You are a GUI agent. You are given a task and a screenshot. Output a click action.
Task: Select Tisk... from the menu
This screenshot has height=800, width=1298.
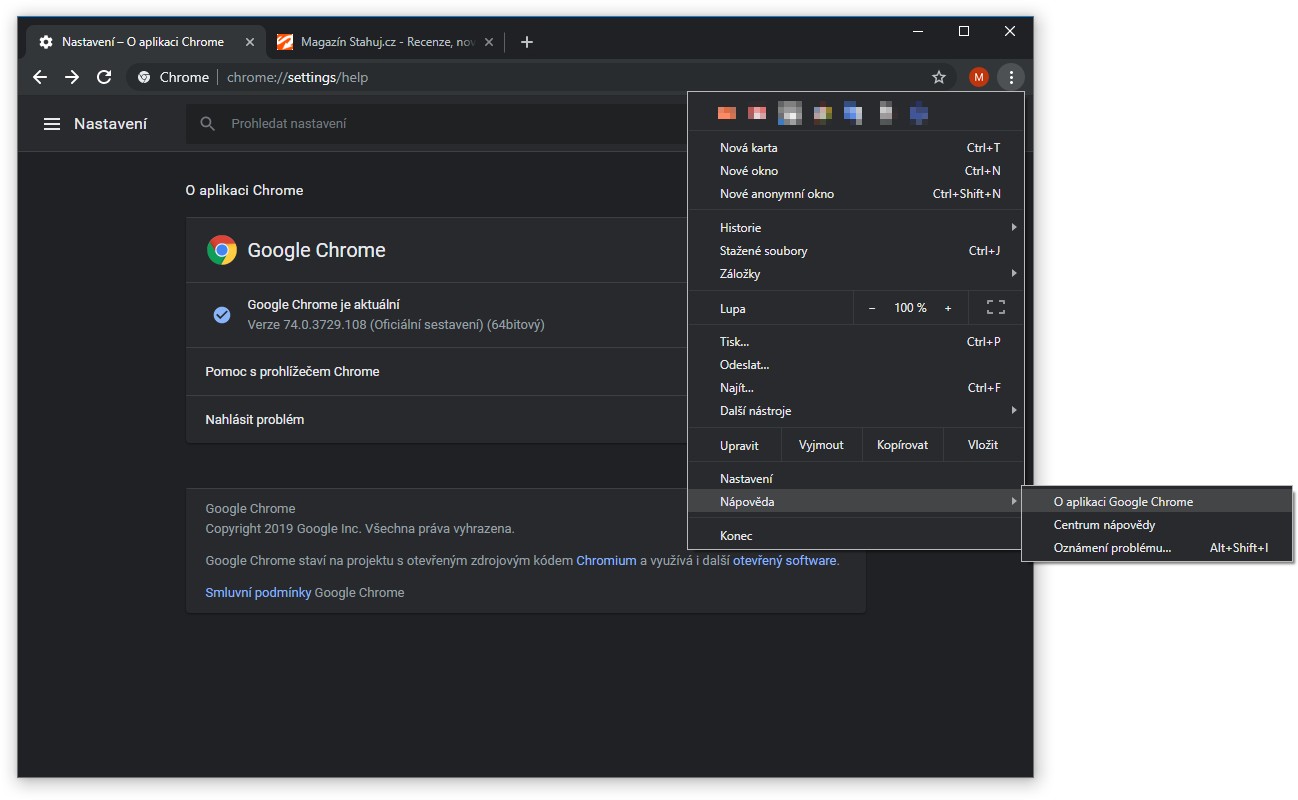pyautogui.click(x=856, y=342)
